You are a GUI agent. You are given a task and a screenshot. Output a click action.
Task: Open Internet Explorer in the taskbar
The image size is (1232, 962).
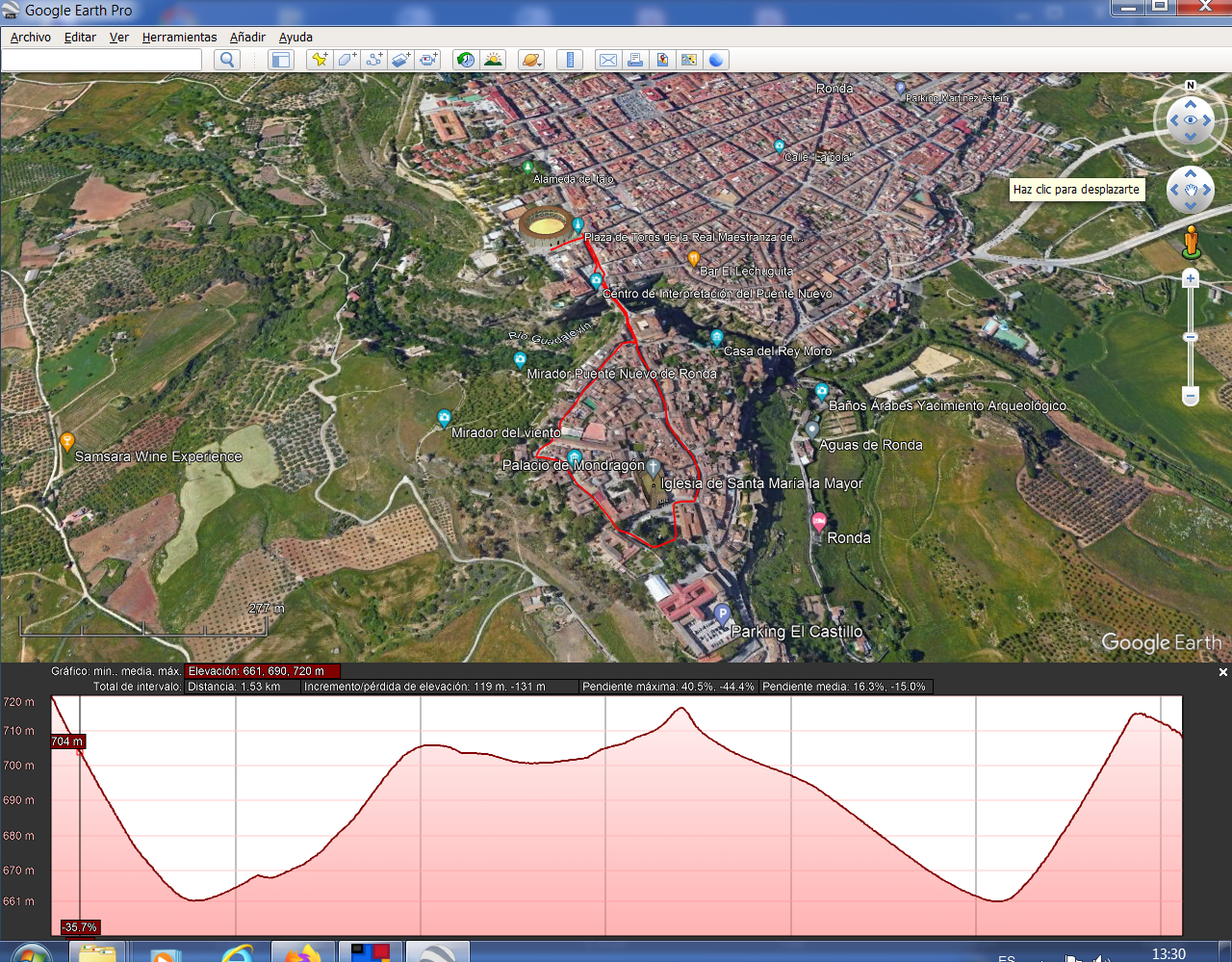point(237,953)
